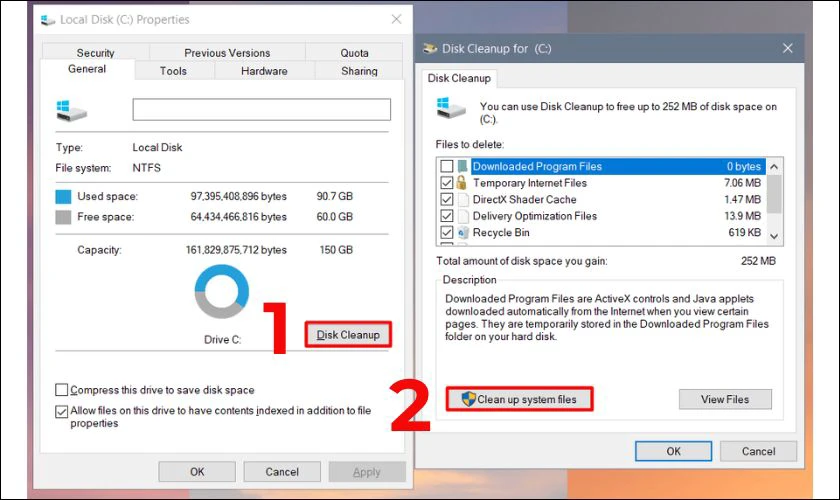Click the 97,395,408,896 bytes used value
Viewport: 840px width, 500px height.
pos(238,196)
